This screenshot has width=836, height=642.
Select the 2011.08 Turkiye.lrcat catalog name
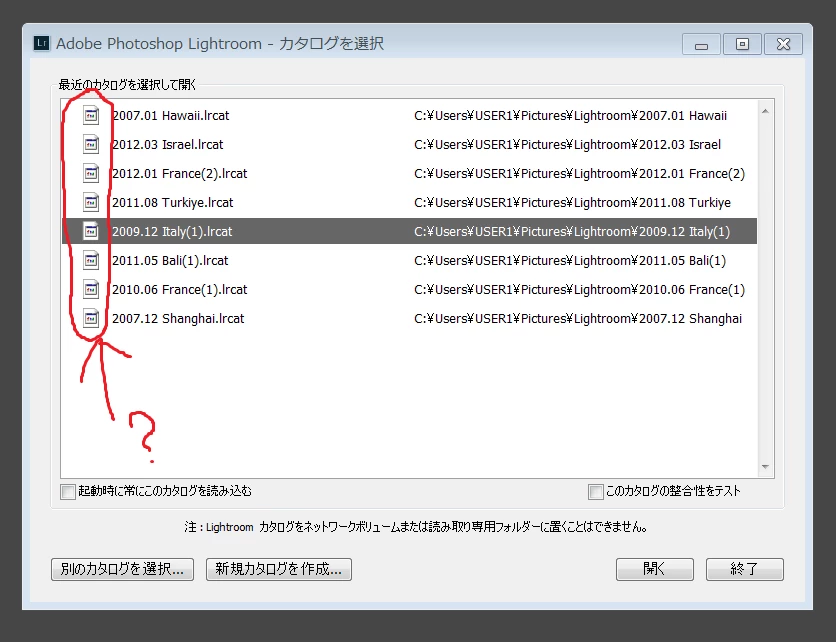[173, 203]
